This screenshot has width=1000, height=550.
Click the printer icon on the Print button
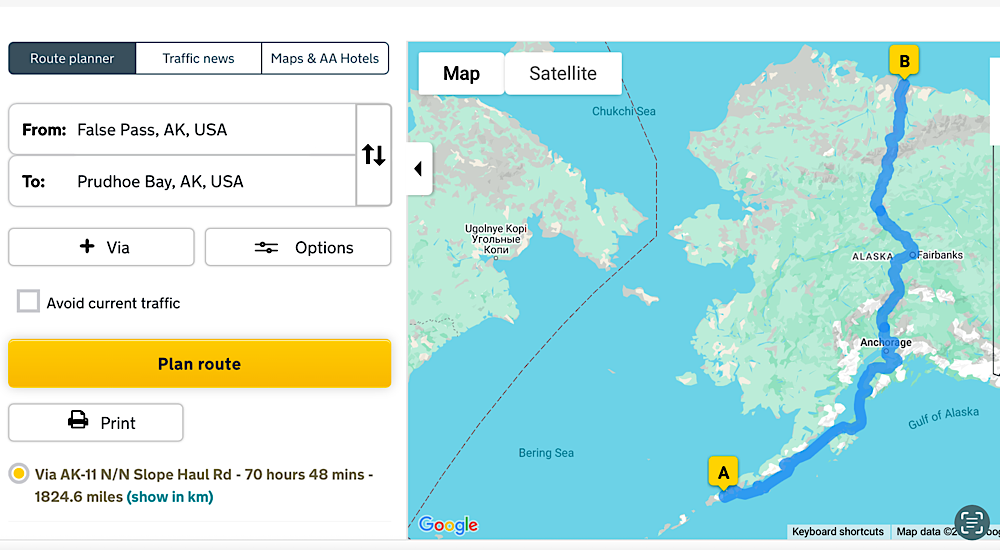tap(78, 422)
